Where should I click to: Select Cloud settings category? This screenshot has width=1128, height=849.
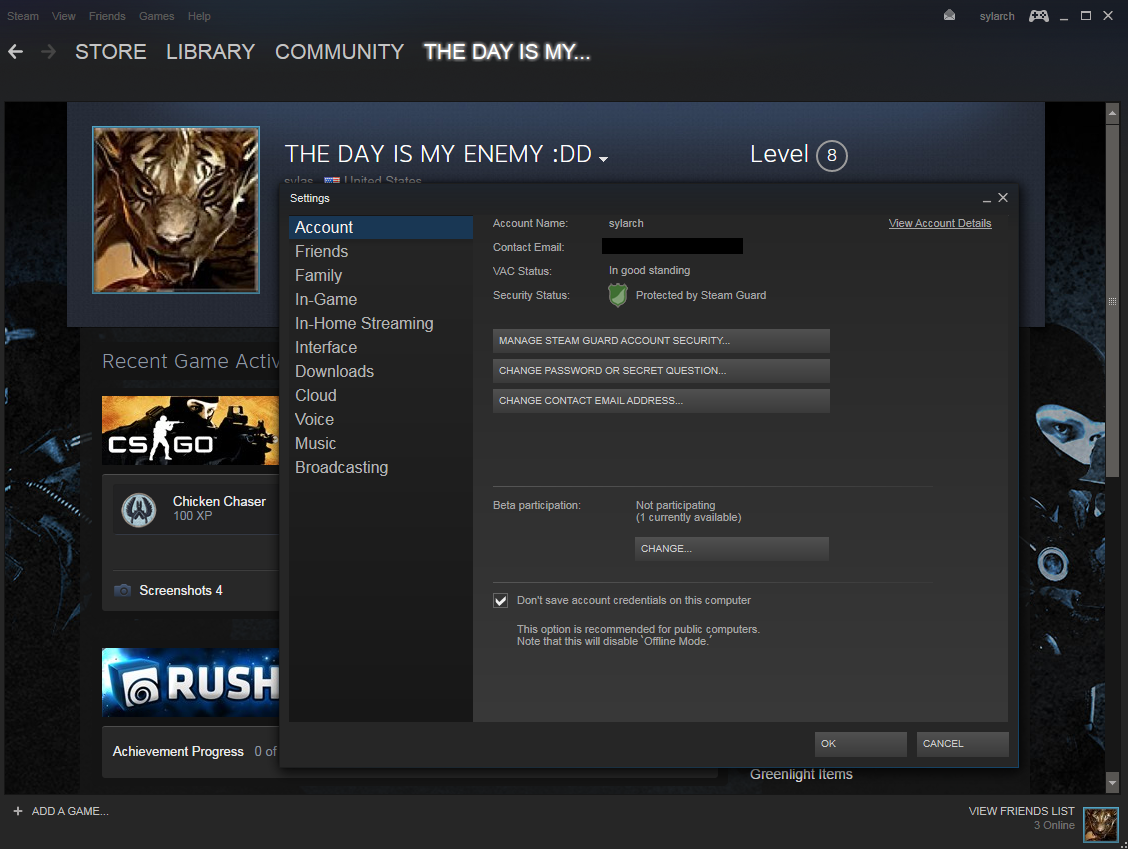pyautogui.click(x=381, y=396)
